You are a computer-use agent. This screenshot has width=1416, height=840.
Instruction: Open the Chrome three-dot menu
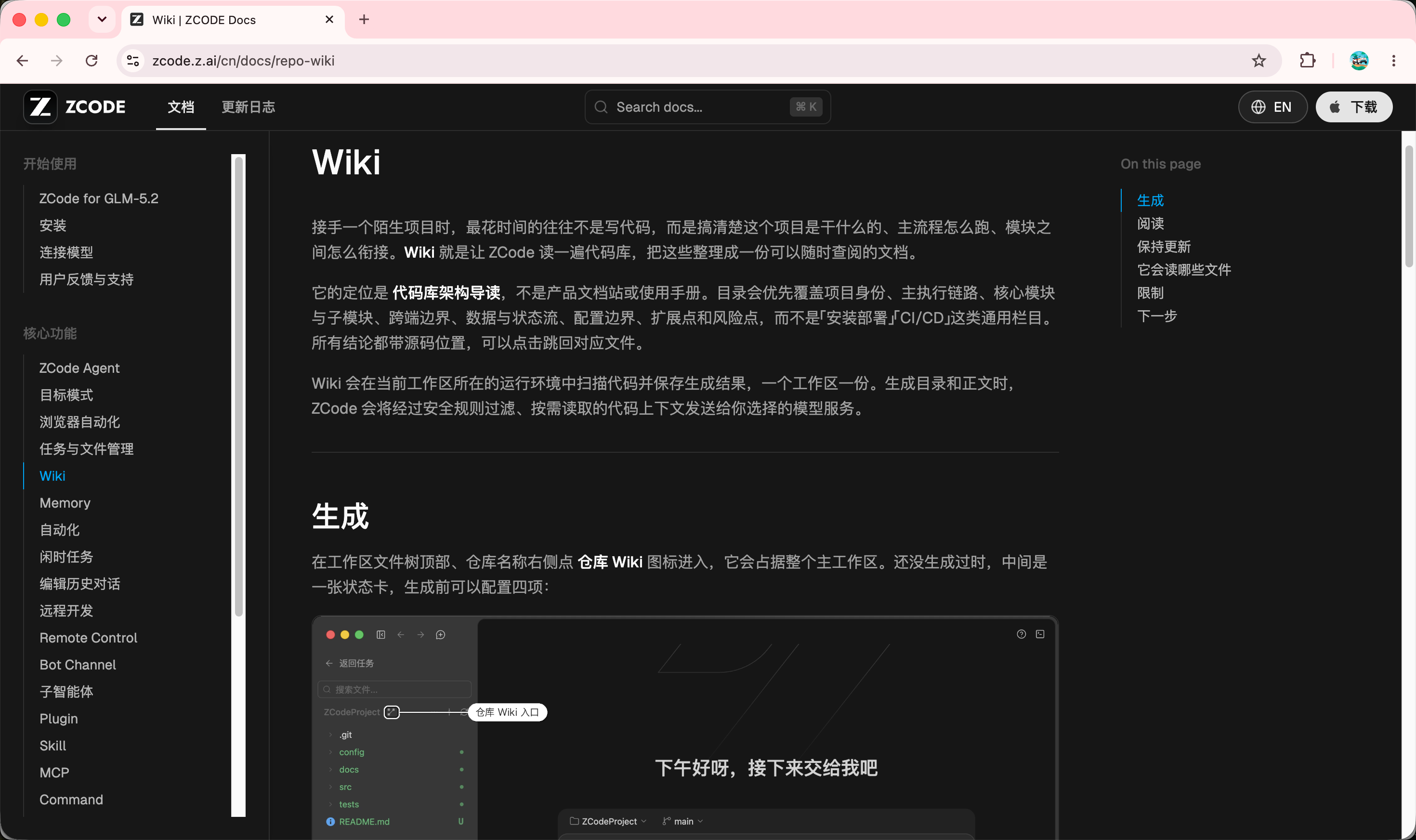point(1394,61)
